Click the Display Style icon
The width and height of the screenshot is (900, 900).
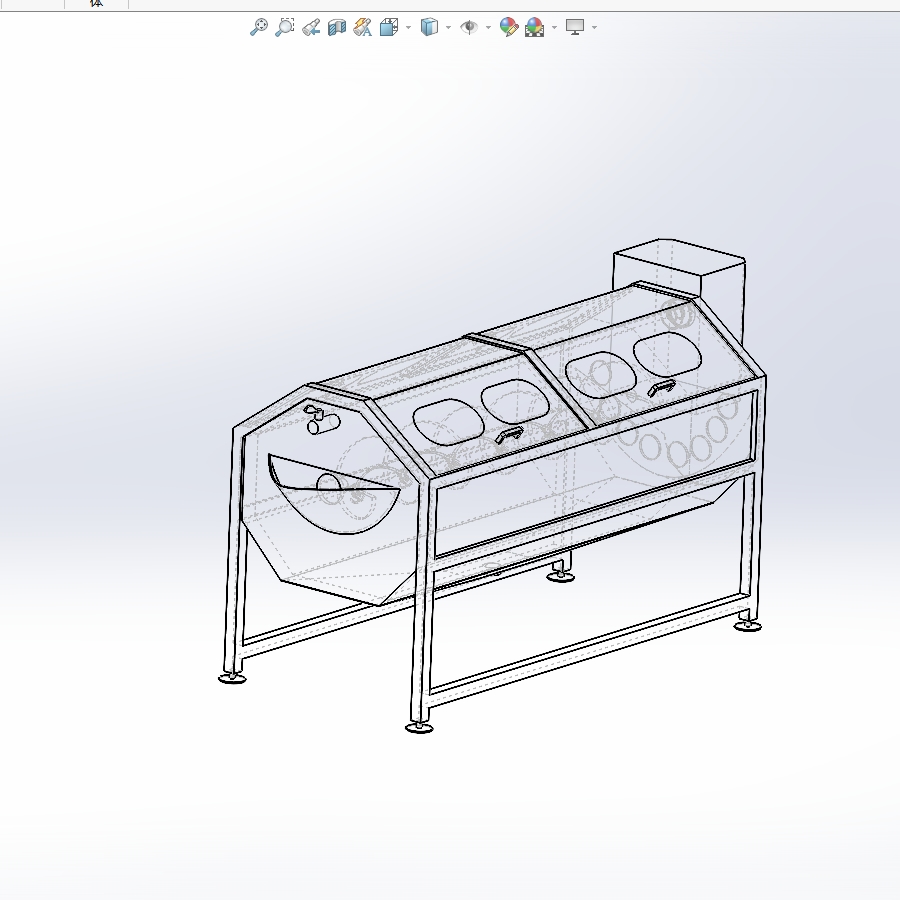tap(429, 27)
